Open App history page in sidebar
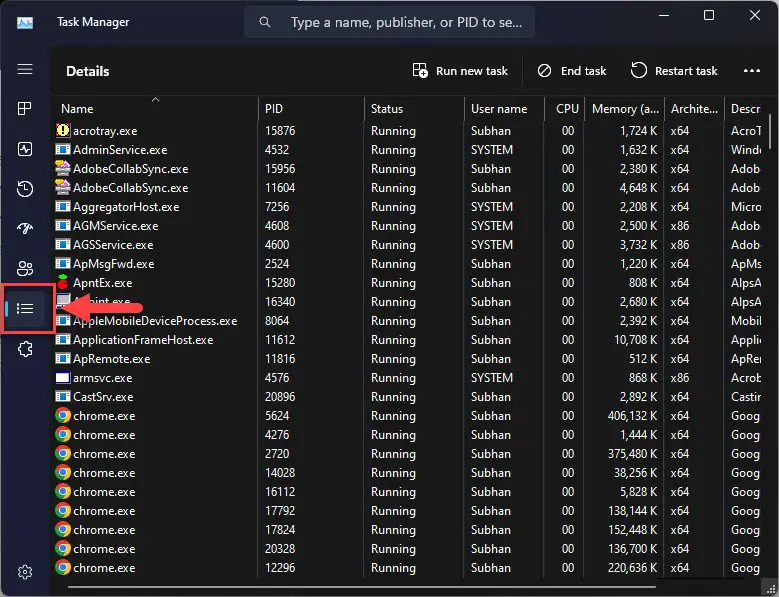Image resolution: width=779 pixels, height=597 pixels. 25,189
